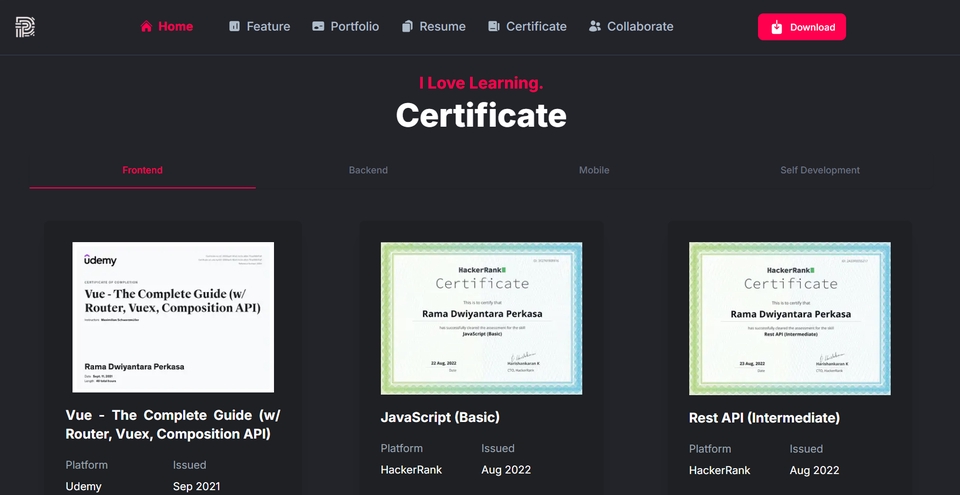Click HackerRank under Rest API (Intermediate)
The height and width of the screenshot is (495, 960).
tap(719, 470)
